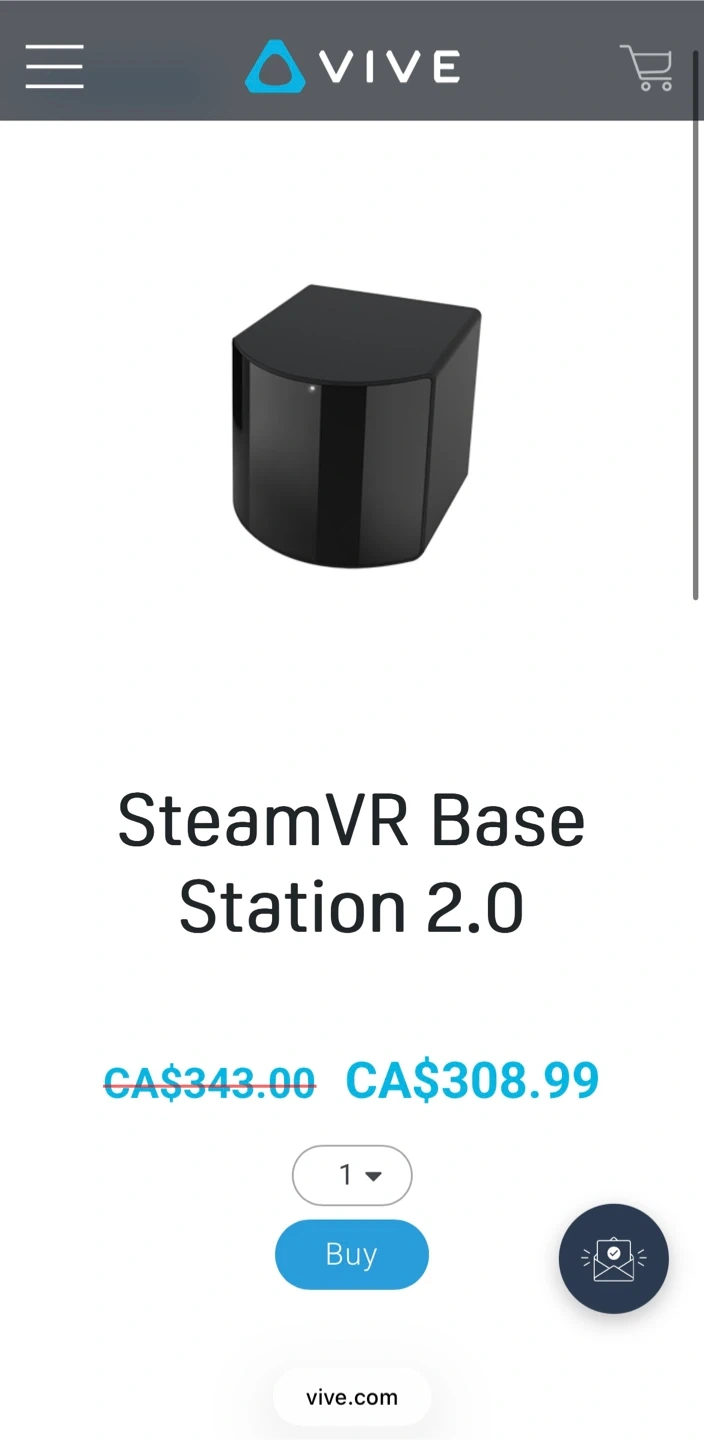
Task: Click the CA$308.99 sale price
Action: (x=472, y=1080)
